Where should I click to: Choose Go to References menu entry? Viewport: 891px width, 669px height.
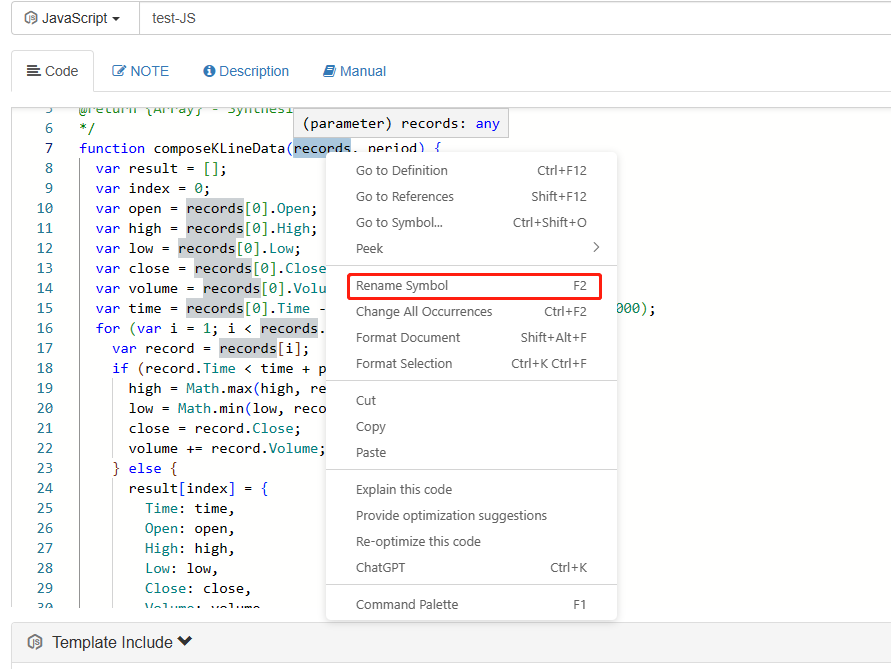[405, 197]
